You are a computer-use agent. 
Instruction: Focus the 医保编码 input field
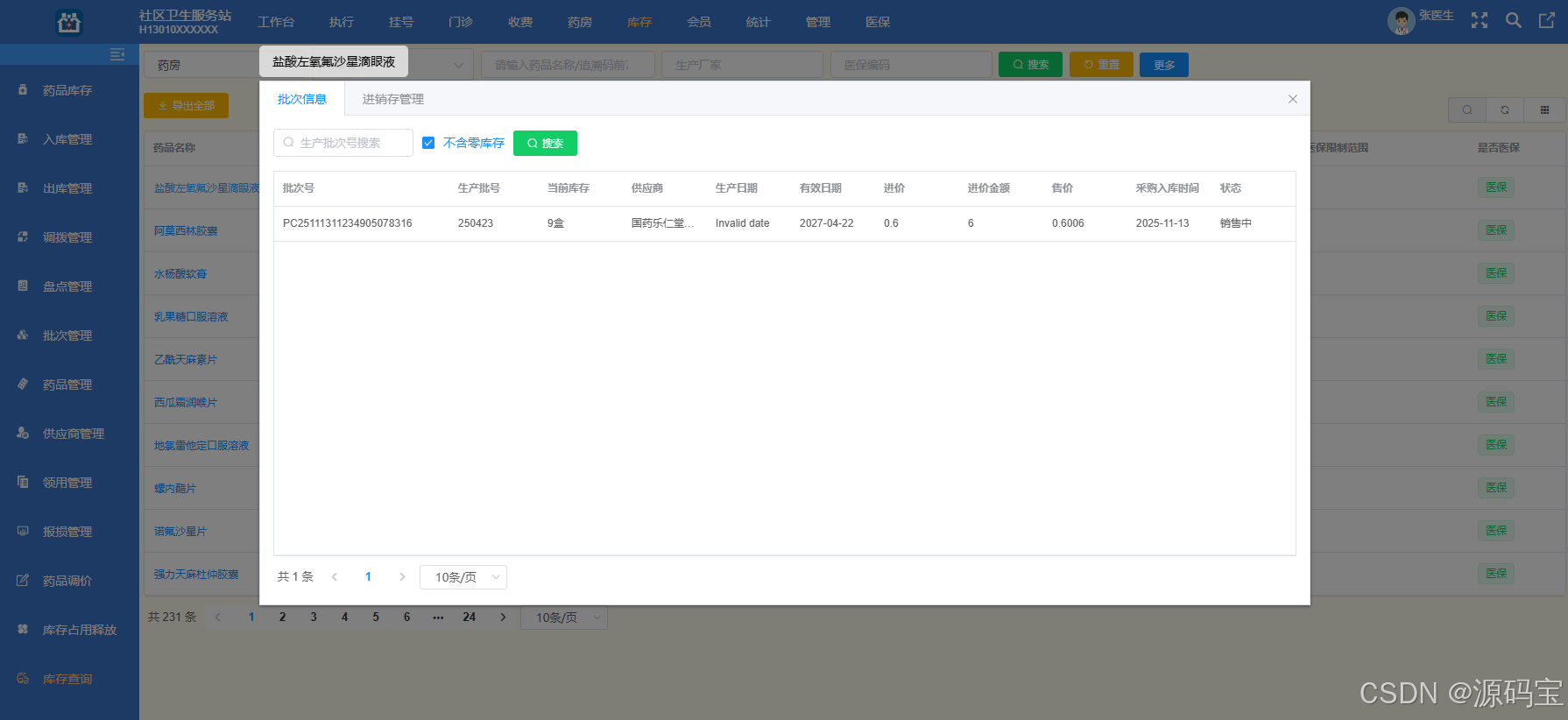click(911, 65)
